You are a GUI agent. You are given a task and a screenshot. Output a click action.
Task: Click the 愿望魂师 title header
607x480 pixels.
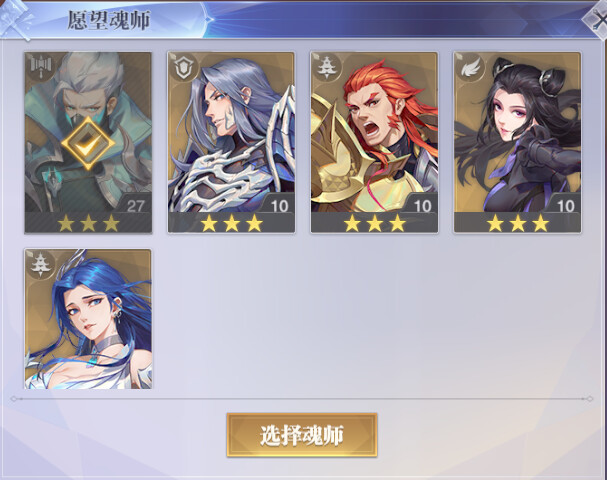109,20
